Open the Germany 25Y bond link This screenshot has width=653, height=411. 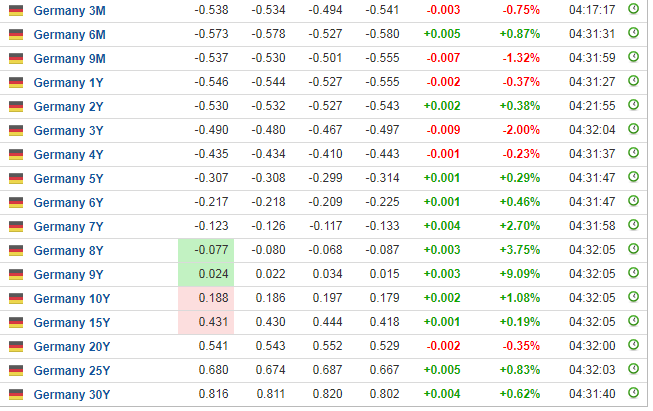point(72,371)
